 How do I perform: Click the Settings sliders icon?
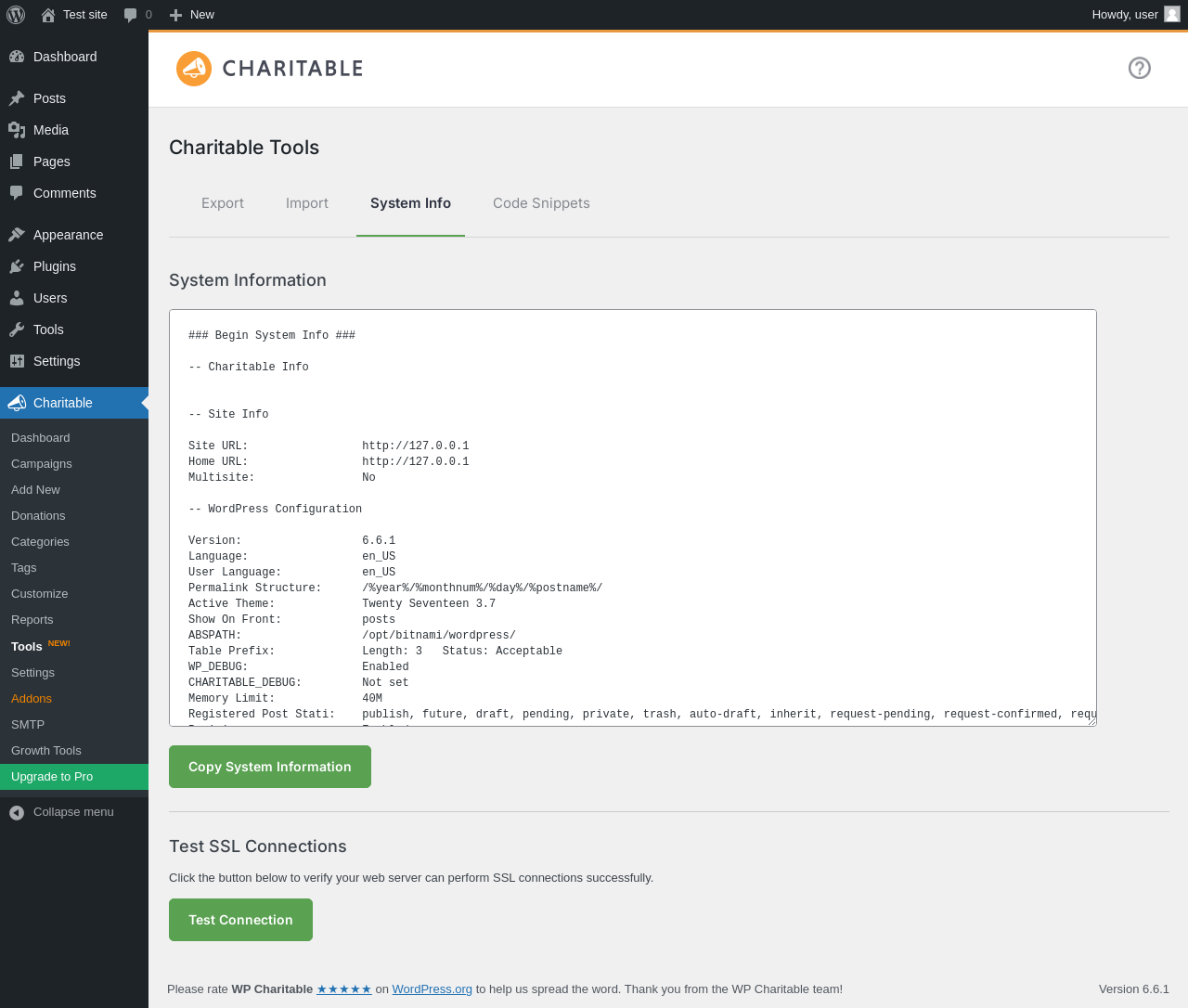[17, 361]
